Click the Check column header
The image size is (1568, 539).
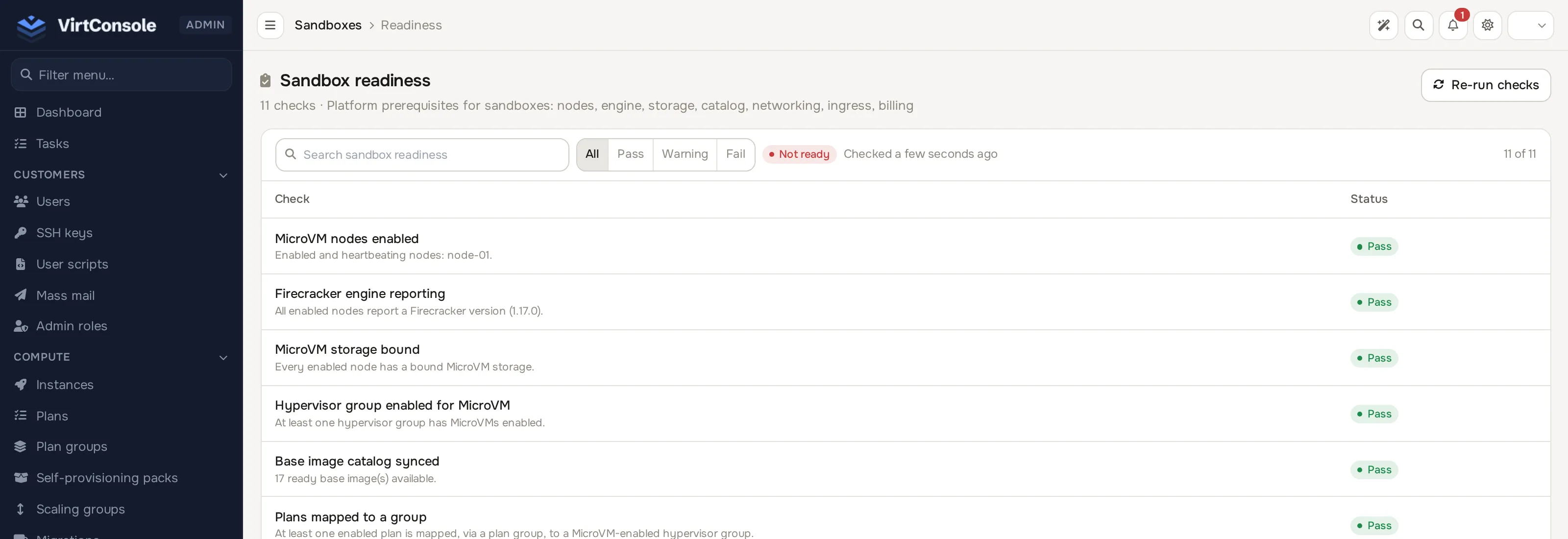[292, 199]
